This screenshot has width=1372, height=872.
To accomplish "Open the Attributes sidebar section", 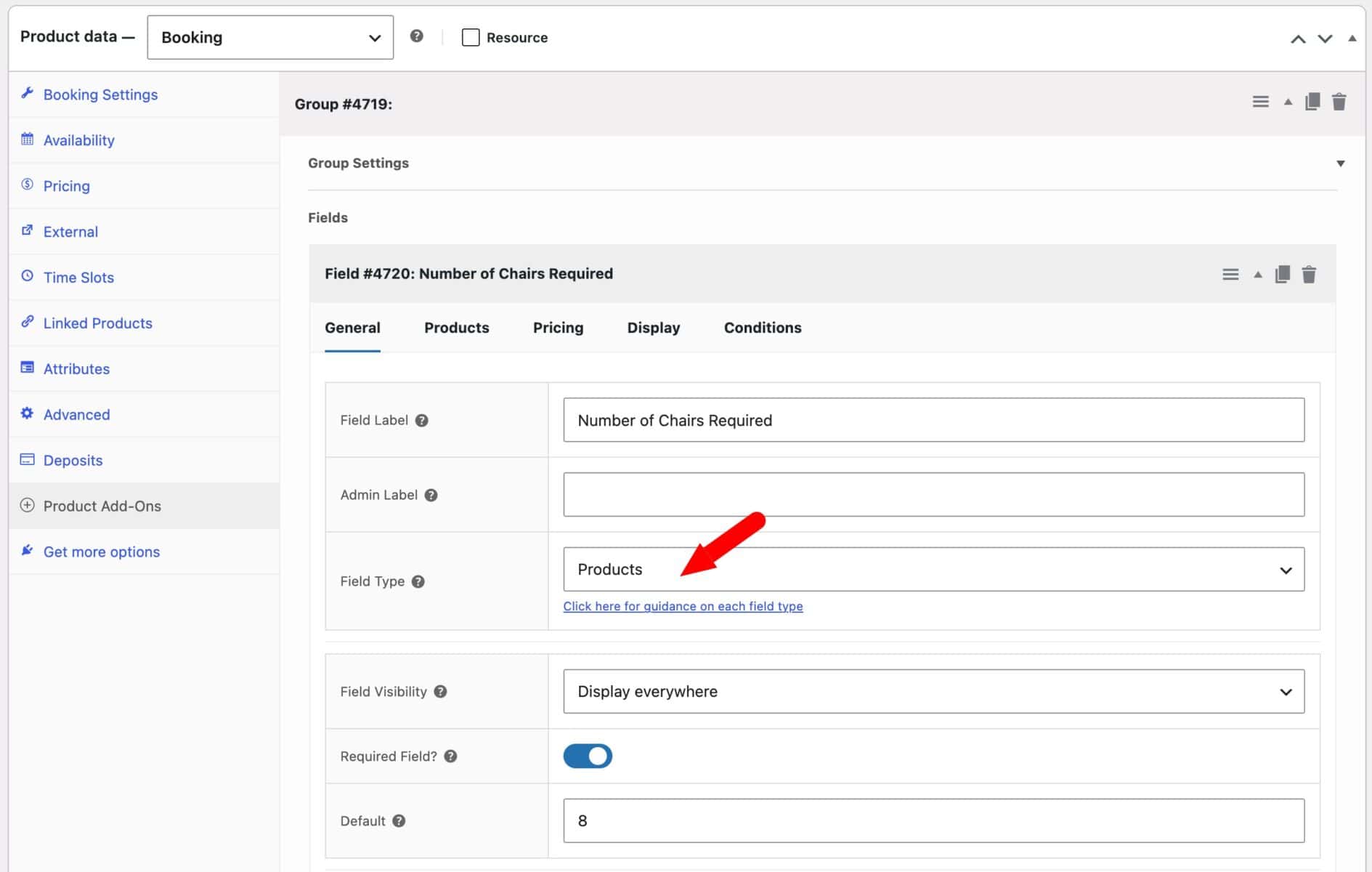I will [144, 369].
